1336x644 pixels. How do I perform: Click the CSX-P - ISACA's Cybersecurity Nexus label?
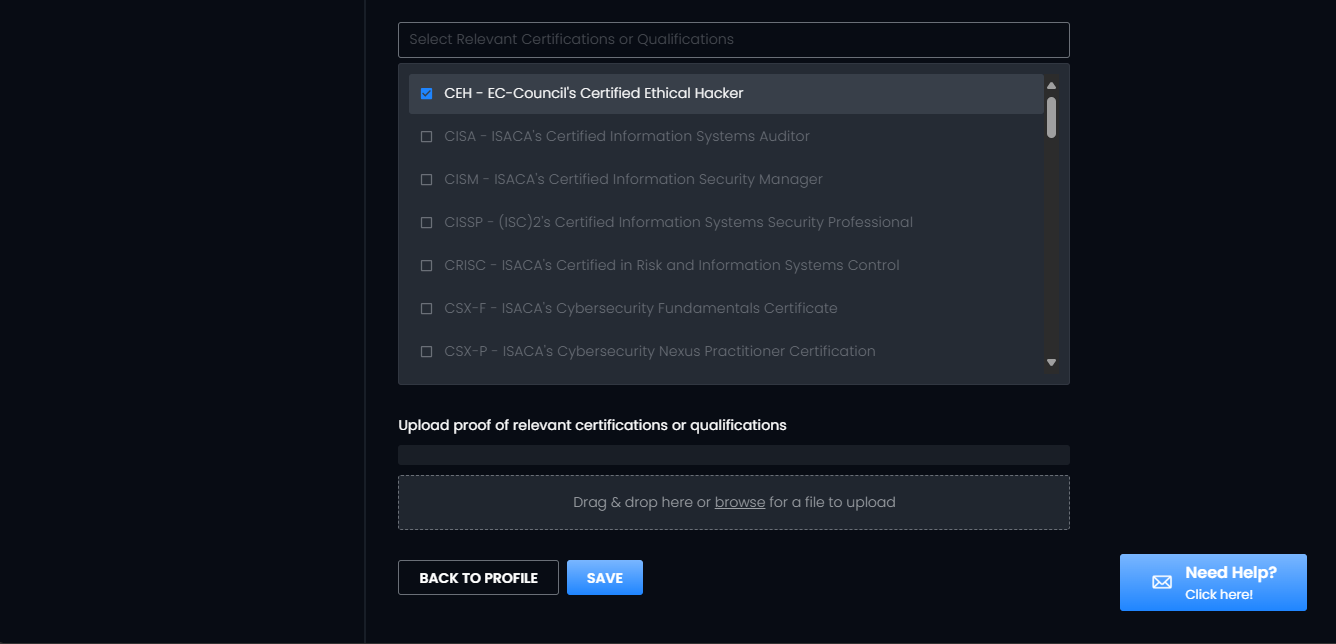pos(660,351)
